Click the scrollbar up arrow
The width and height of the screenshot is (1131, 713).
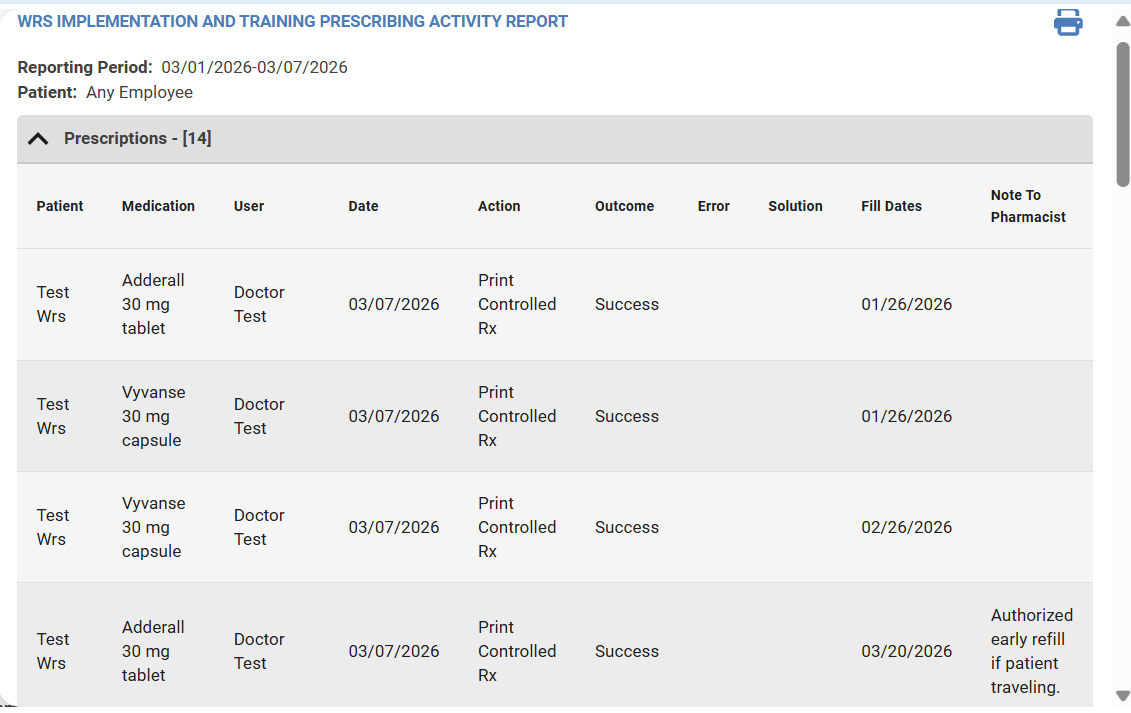(x=1122, y=22)
